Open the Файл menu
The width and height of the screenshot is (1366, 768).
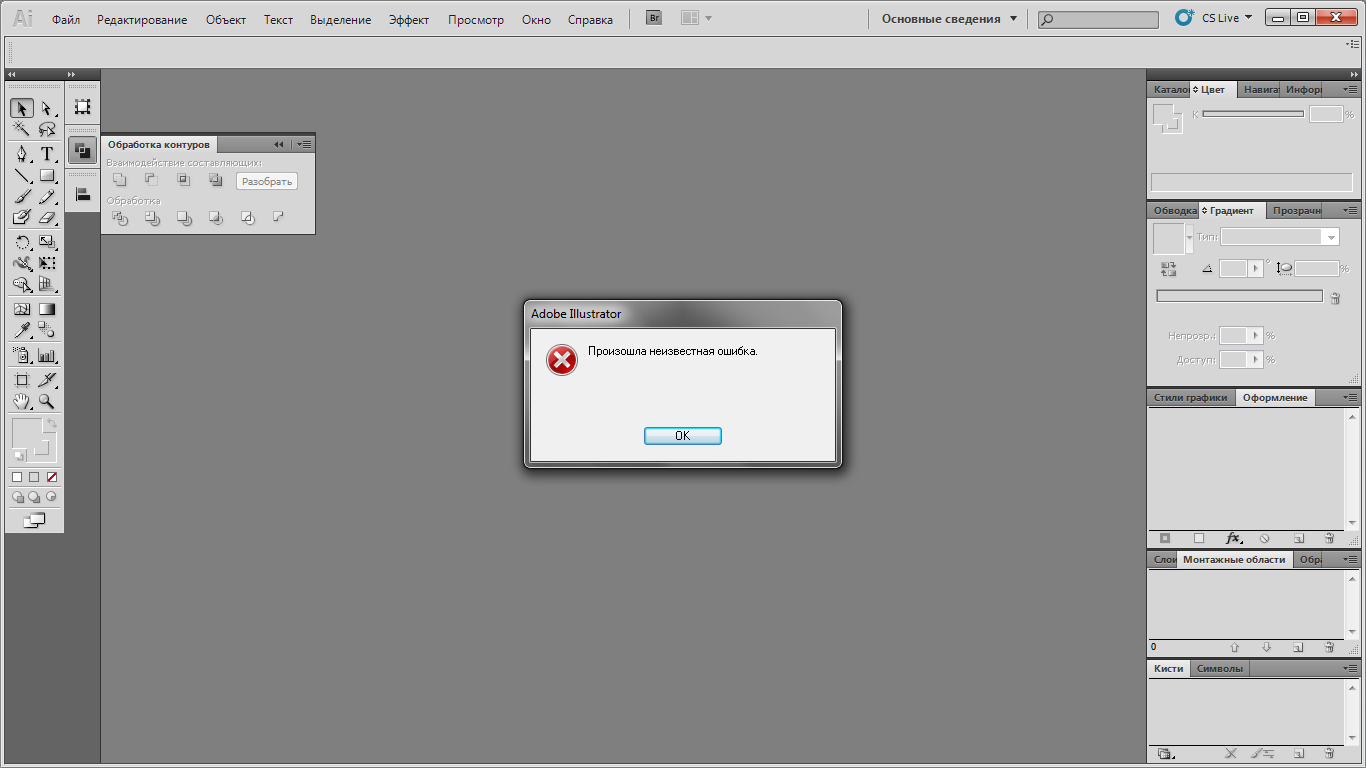click(66, 20)
